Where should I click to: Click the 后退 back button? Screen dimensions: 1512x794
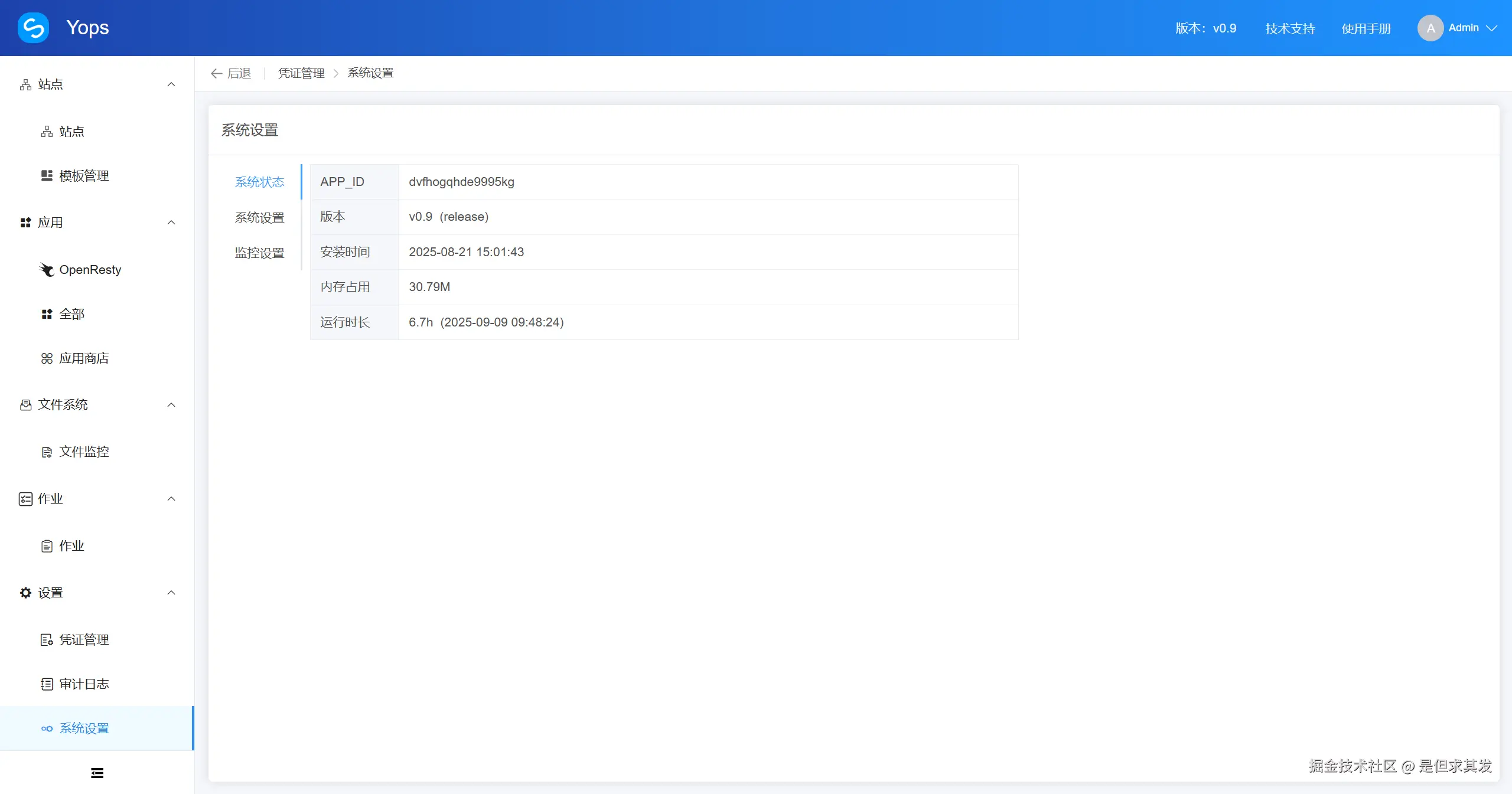231,73
